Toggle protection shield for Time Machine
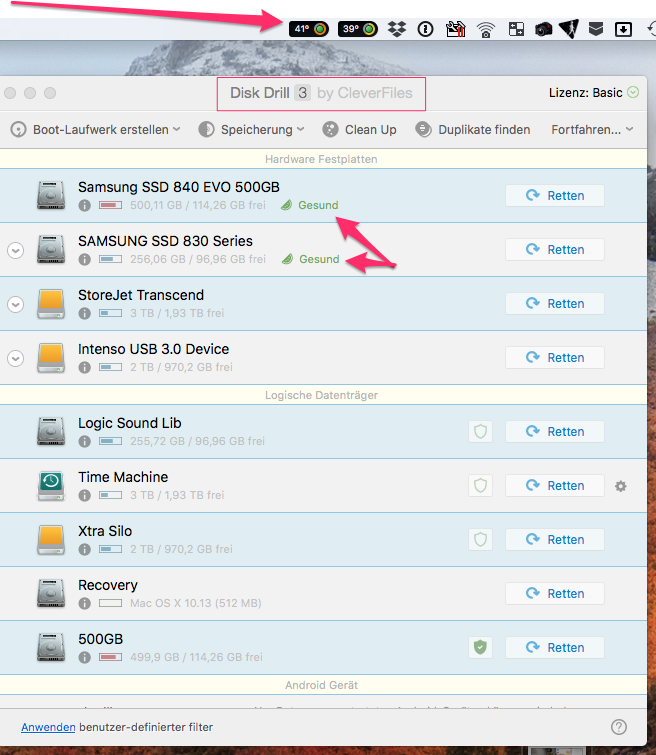 tap(480, 485)
